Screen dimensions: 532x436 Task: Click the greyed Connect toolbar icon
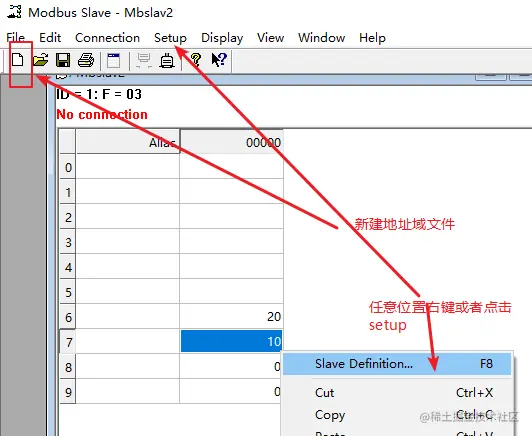tap(144, 60)
